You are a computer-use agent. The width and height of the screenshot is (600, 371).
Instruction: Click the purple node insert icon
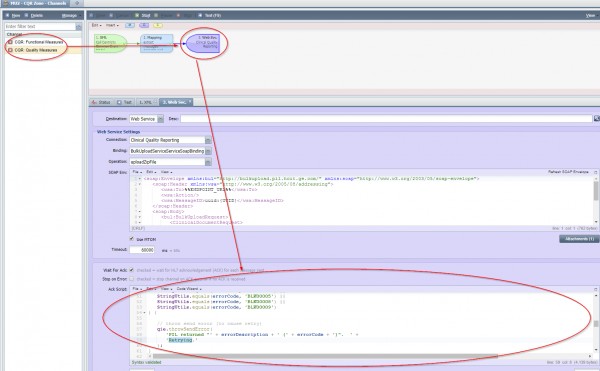[144, 25]
